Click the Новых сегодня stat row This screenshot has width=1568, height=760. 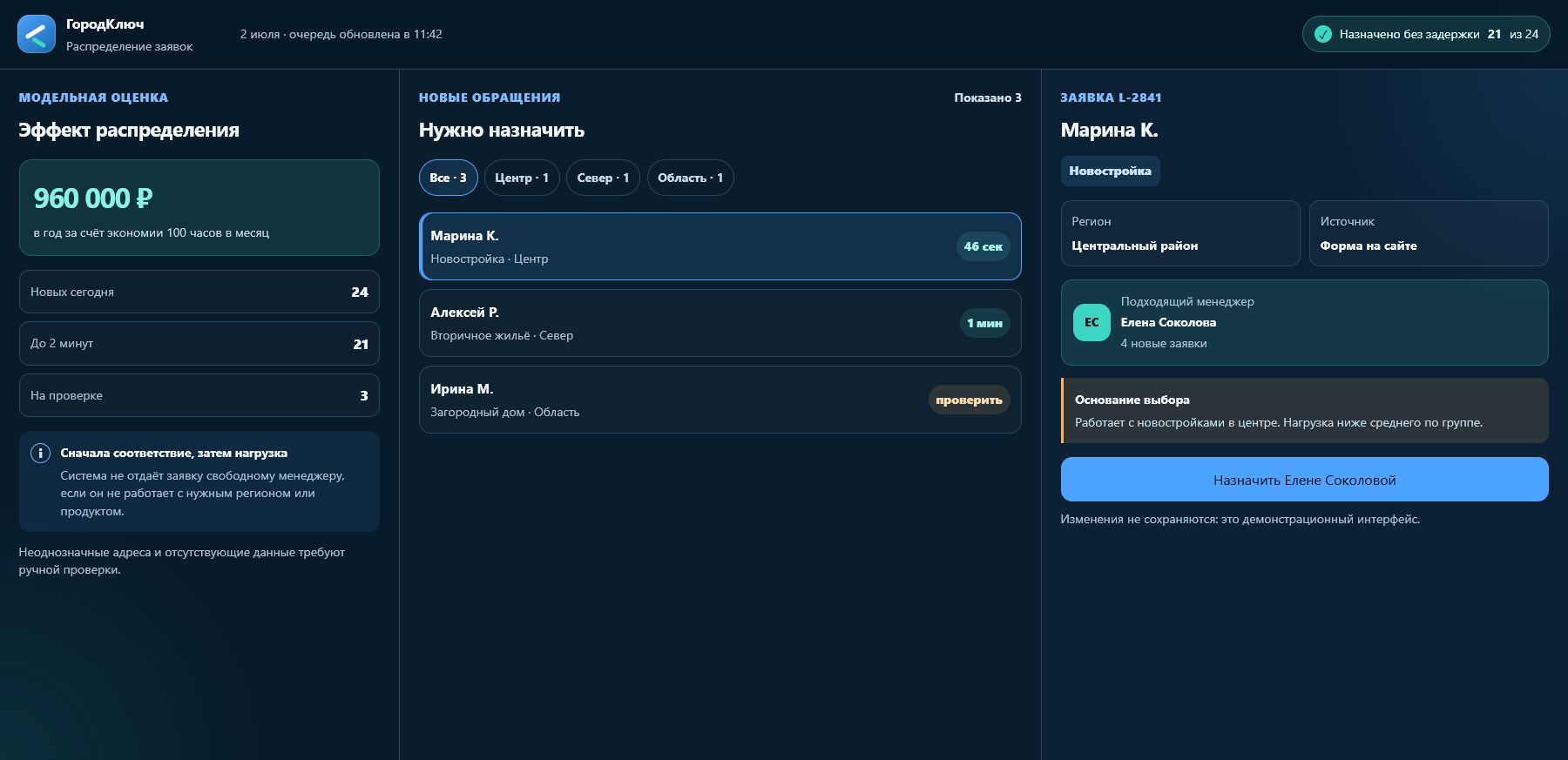pos(199,292)
